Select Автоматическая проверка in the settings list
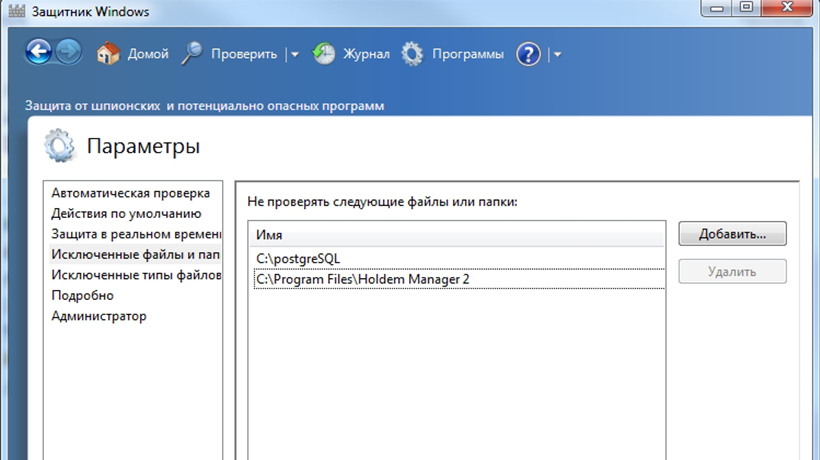Screen dimensions: 820x460 click(131, 193)
